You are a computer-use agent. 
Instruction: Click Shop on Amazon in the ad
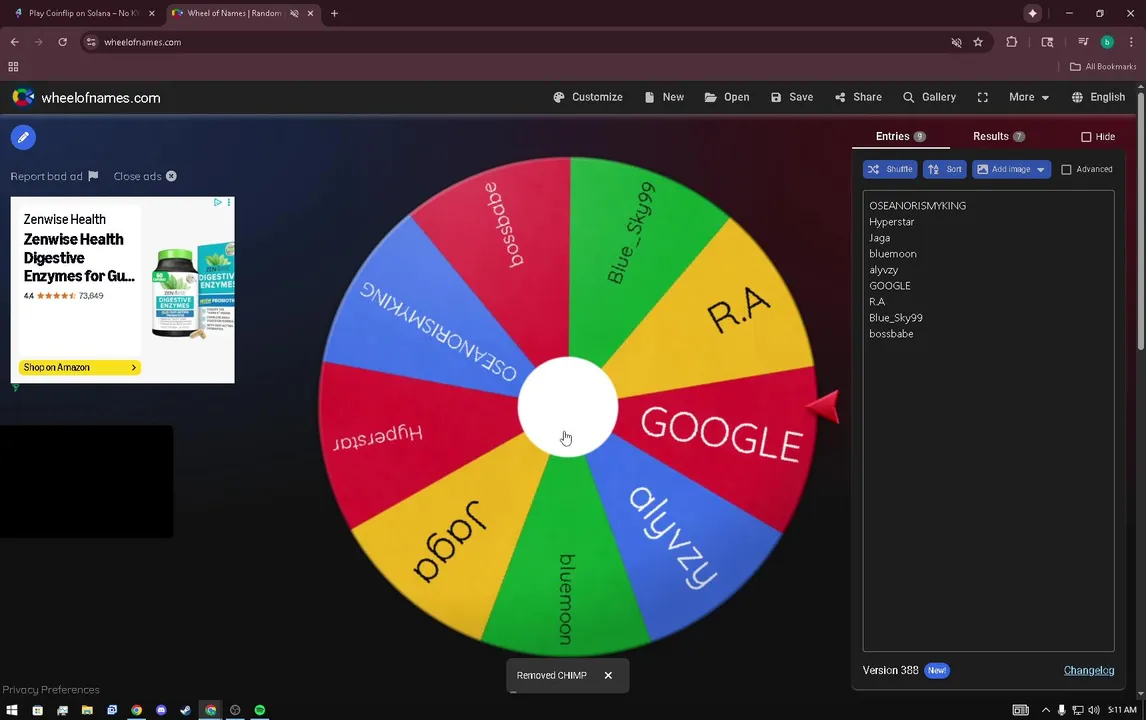click(80, 368)
